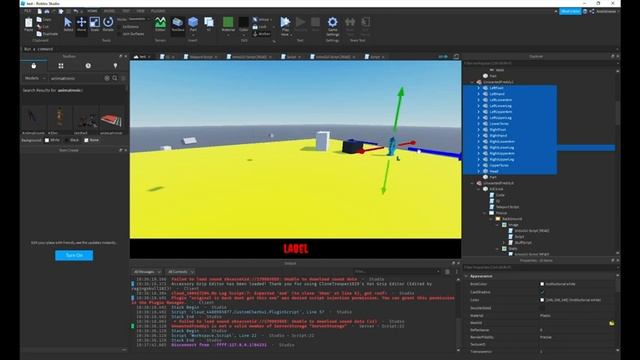Click the Undo arrow in quick access bar
Image resolution: width=640 pixels, height=360 pixels.
[x=76, y=11]
